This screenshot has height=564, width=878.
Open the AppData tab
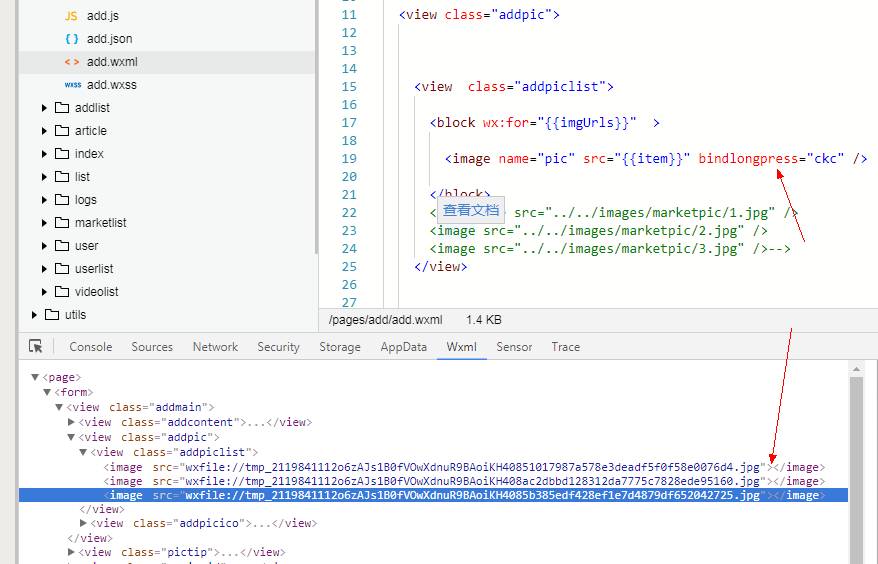coord(403,347)
